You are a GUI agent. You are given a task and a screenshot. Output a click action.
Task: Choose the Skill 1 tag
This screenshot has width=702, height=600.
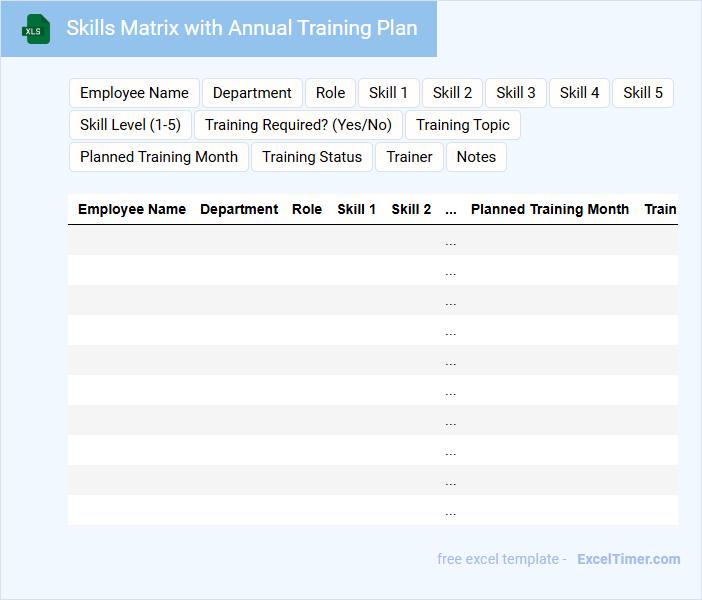click(388, 93)
